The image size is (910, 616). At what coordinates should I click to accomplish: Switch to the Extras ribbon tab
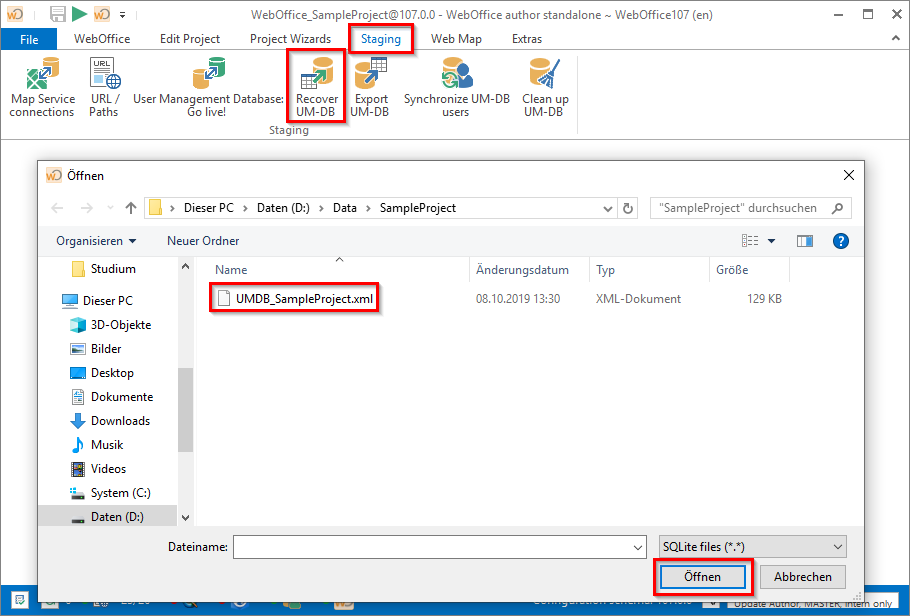coord(526,39)
